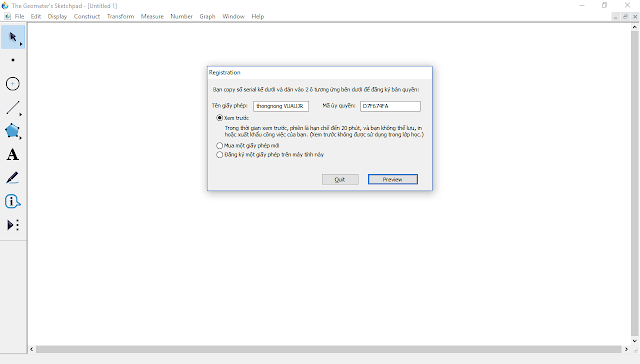The image size is (640, 364).
Task: Click the Sketchpad app icon in title bar
Action: pos(5,6)
